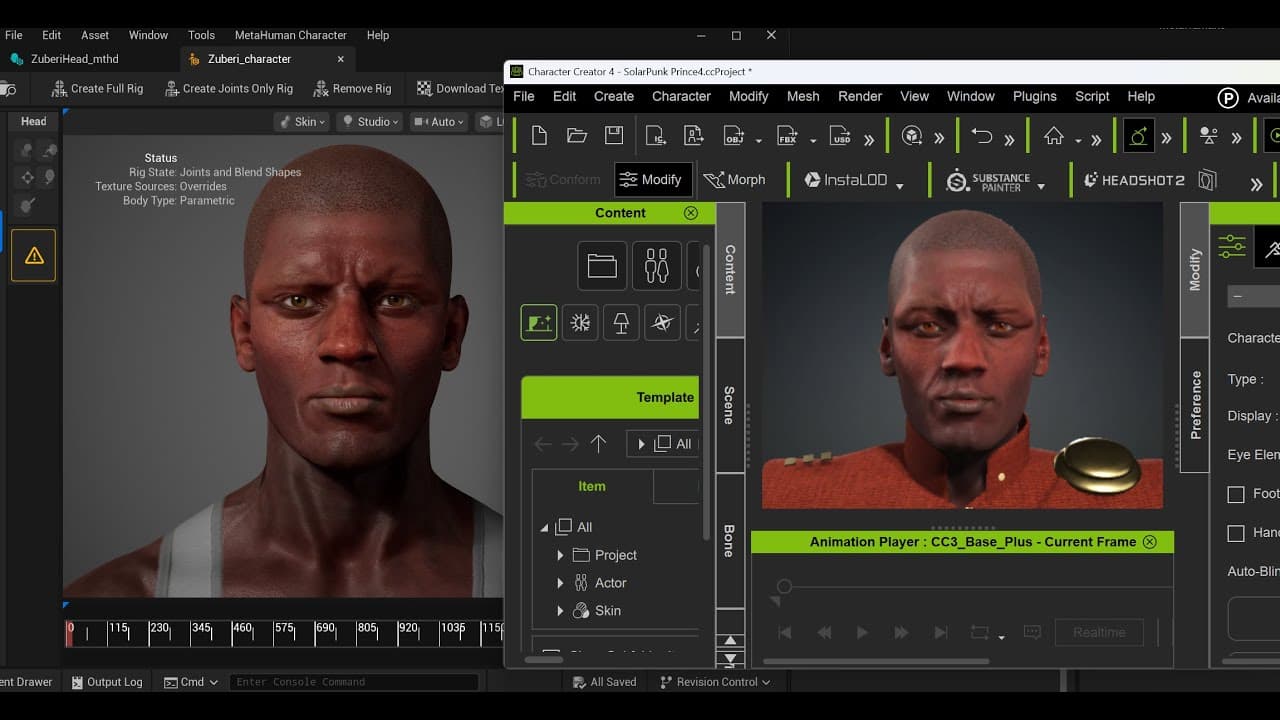Collapse the All tree root node
Image resolution: width=1280 pixels, height=720 pixels.
[x=544, y=527]
